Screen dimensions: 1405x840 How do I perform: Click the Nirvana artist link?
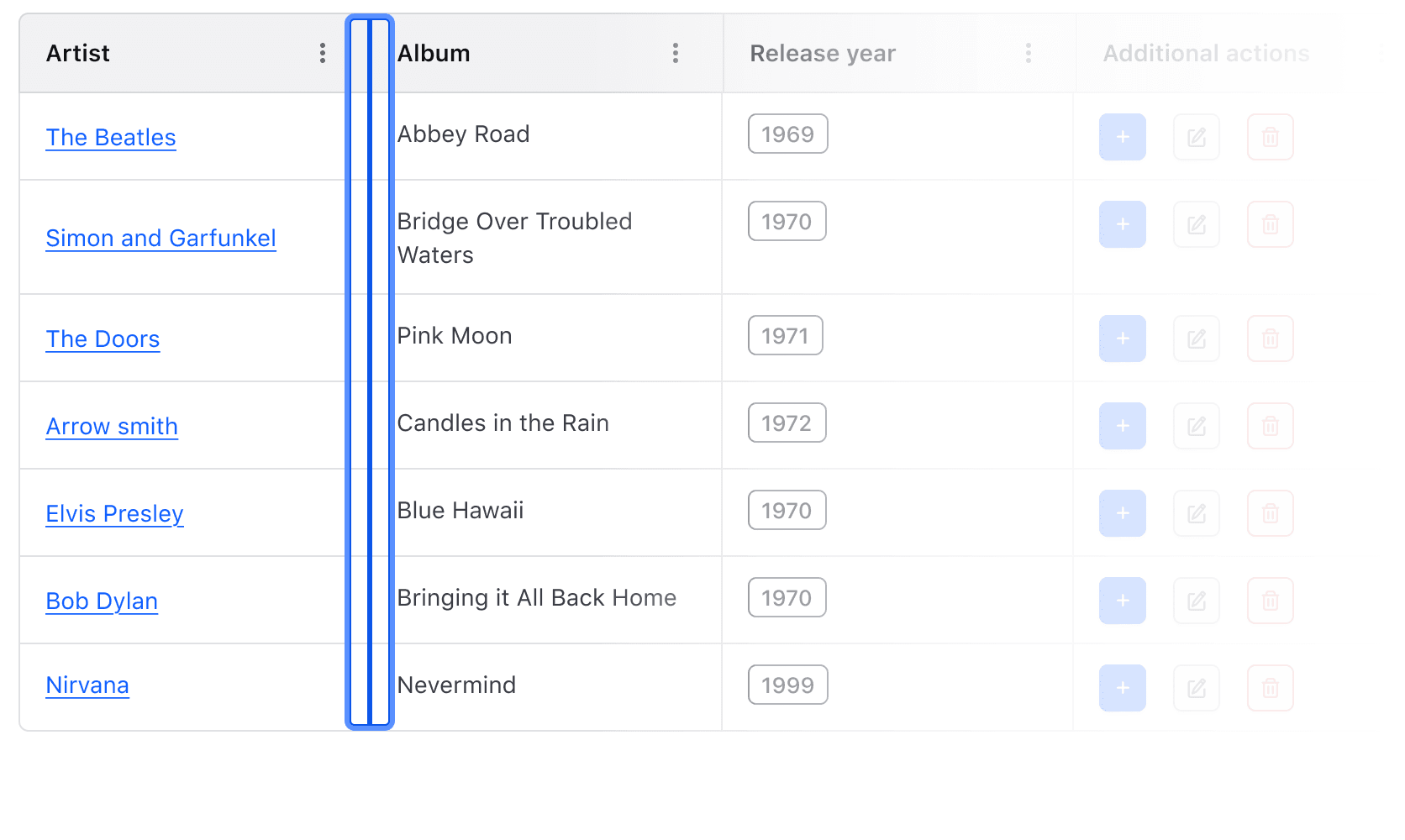[x=87, y=685]
